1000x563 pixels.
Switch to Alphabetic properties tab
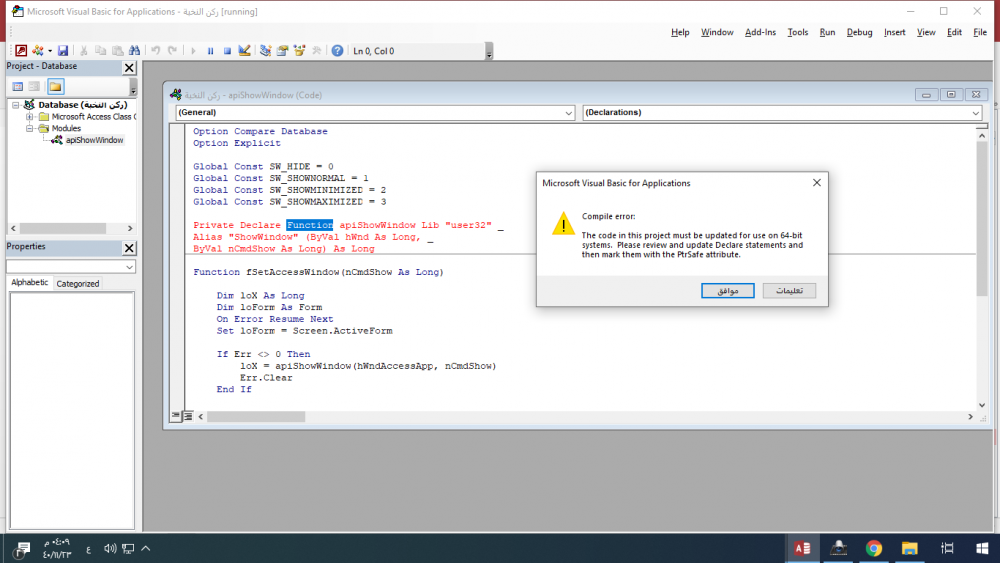(29, 282)
